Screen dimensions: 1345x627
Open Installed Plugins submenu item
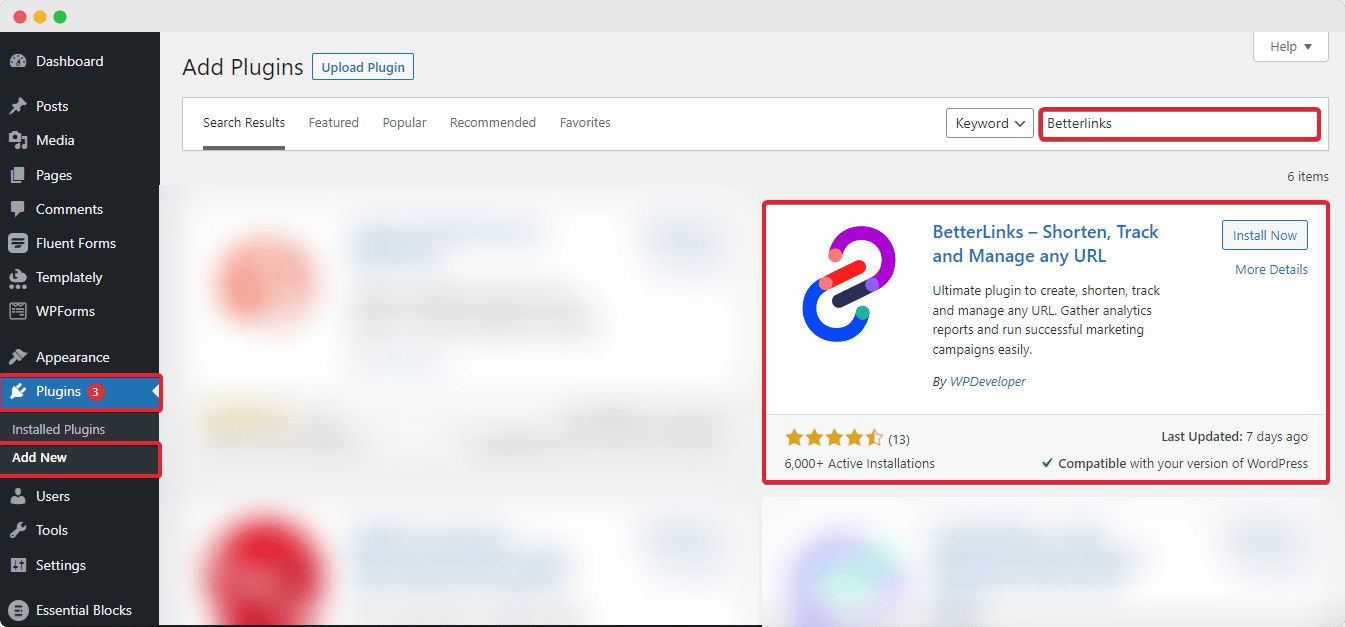(x=58, y=430)
